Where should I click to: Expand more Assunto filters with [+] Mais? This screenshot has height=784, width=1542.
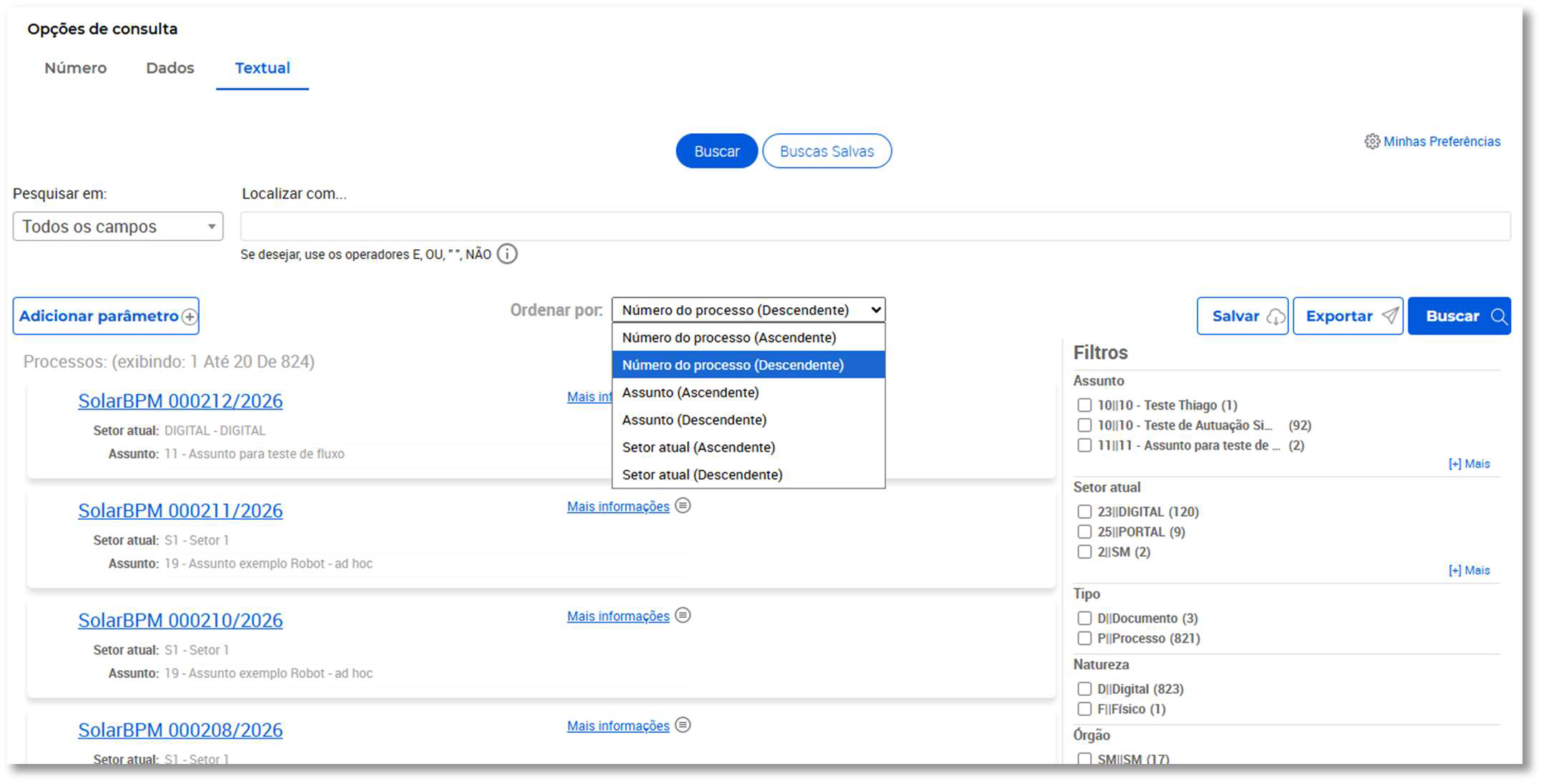pyautogui.click(x=1469, y=464)
